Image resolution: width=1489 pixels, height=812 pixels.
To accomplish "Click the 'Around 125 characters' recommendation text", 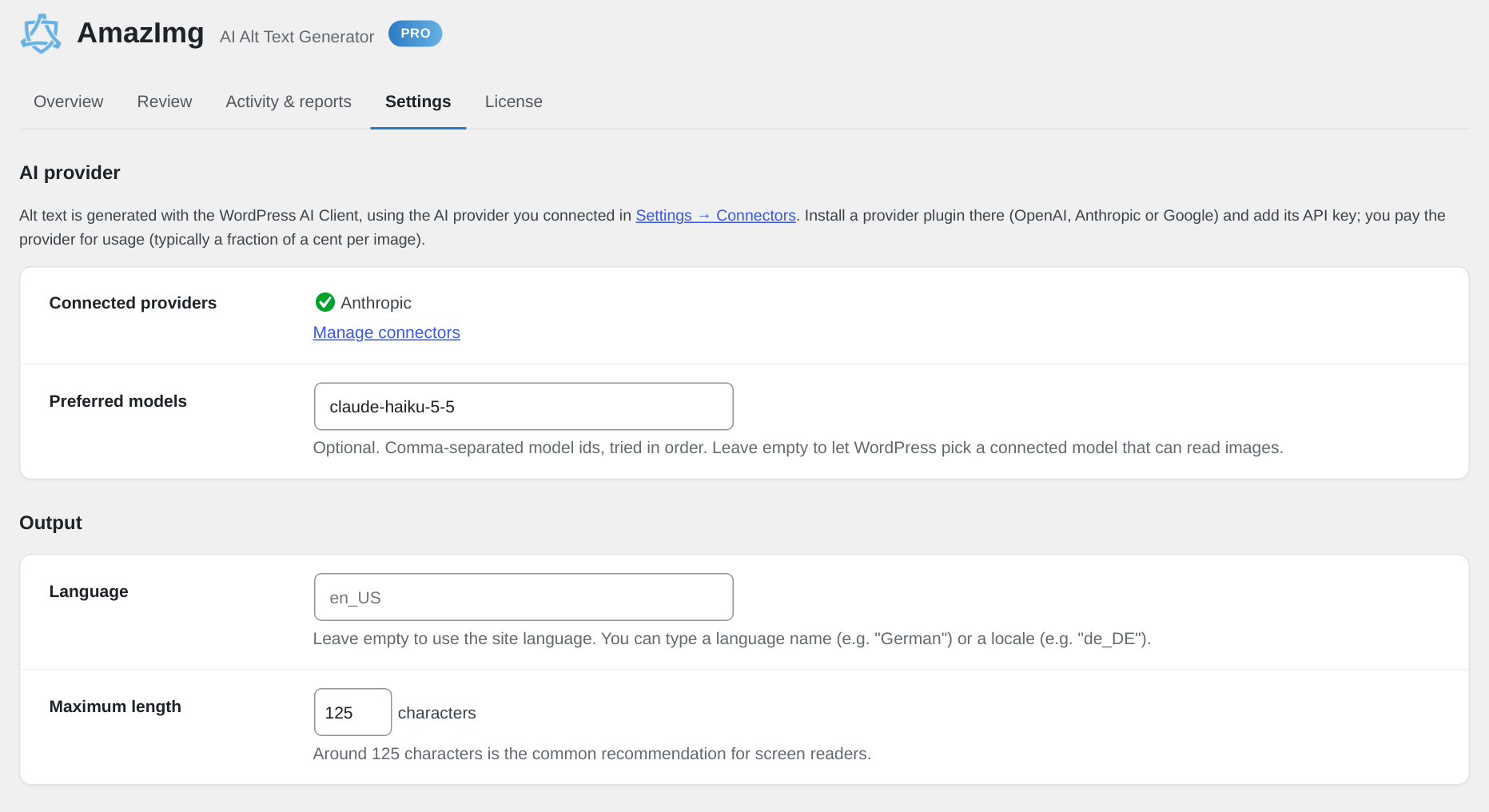I will click(x=592, y=754).
